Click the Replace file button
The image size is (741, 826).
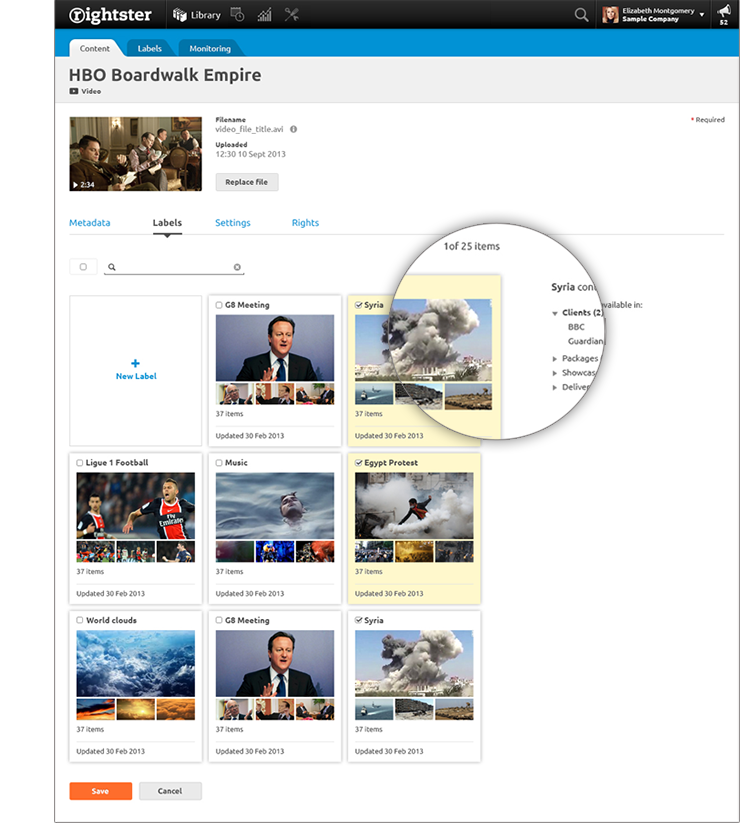246,182
